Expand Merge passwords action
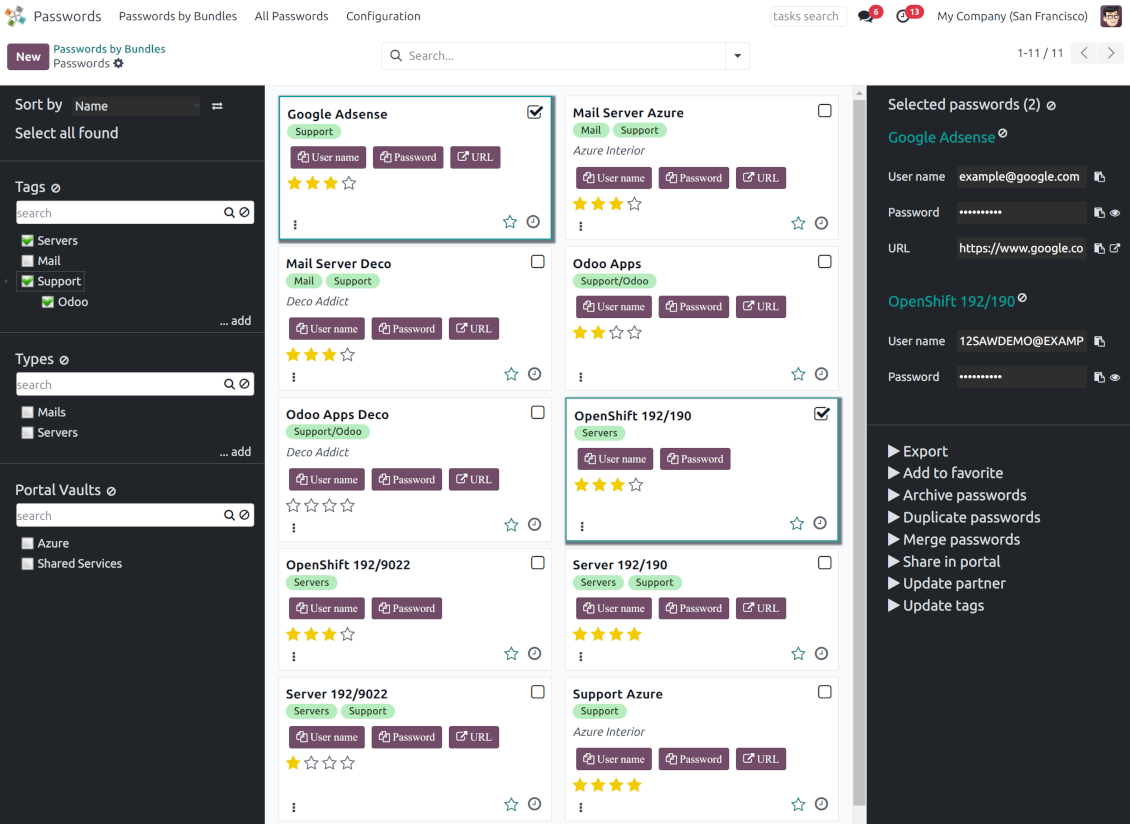1130x824 pixels. coord(954,539)
